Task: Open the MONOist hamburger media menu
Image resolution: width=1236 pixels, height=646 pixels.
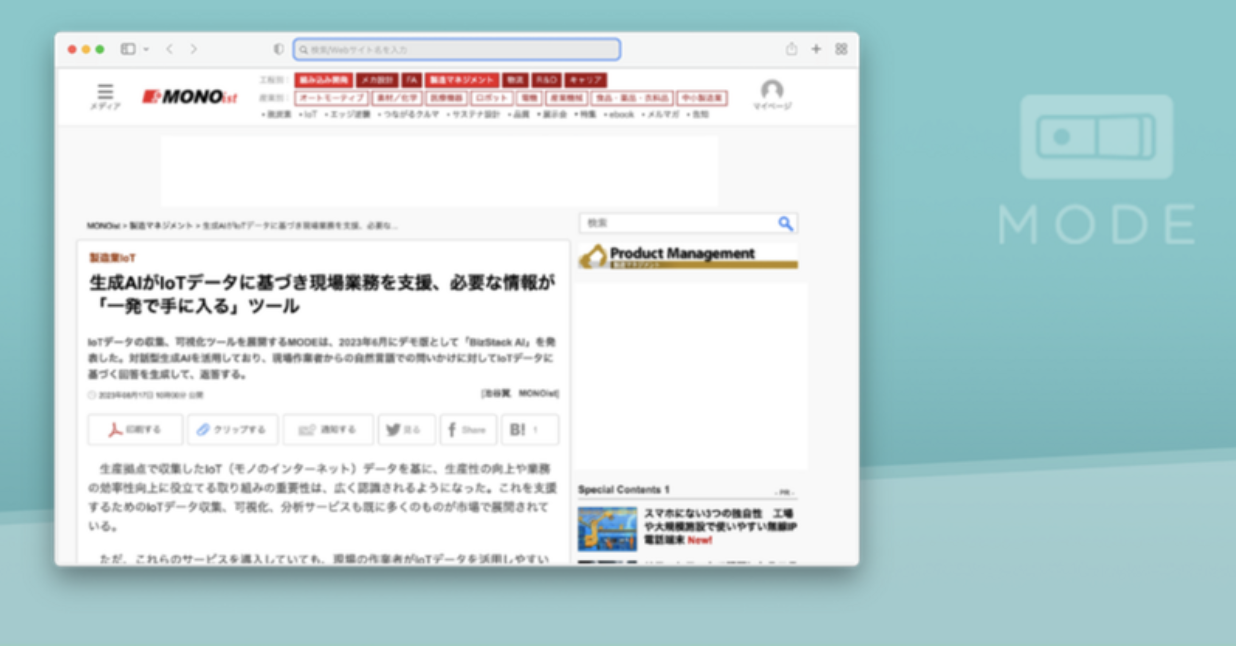Action: (x=105, y=93)
